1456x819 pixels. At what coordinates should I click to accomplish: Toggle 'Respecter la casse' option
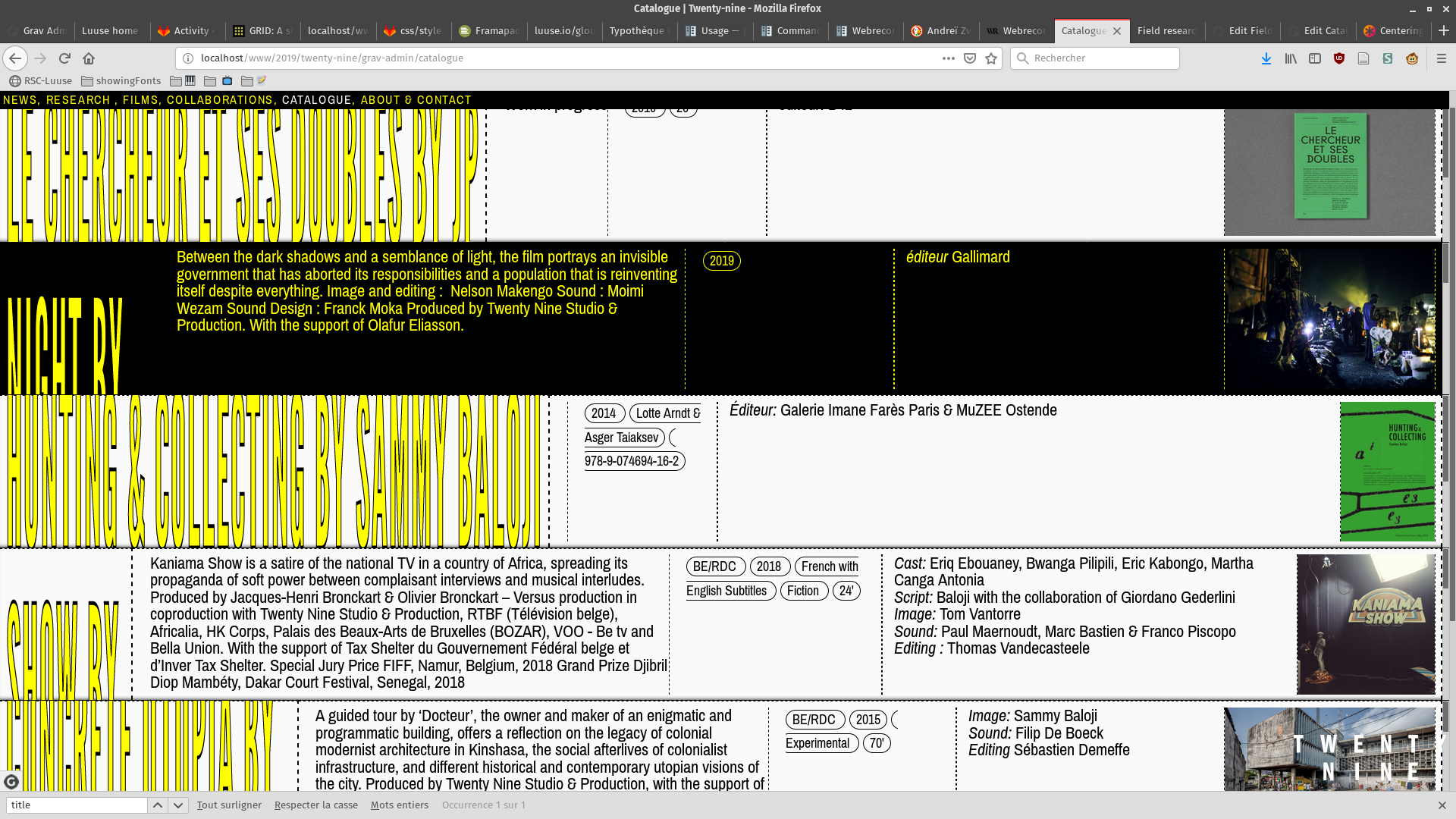pos(315,805)
